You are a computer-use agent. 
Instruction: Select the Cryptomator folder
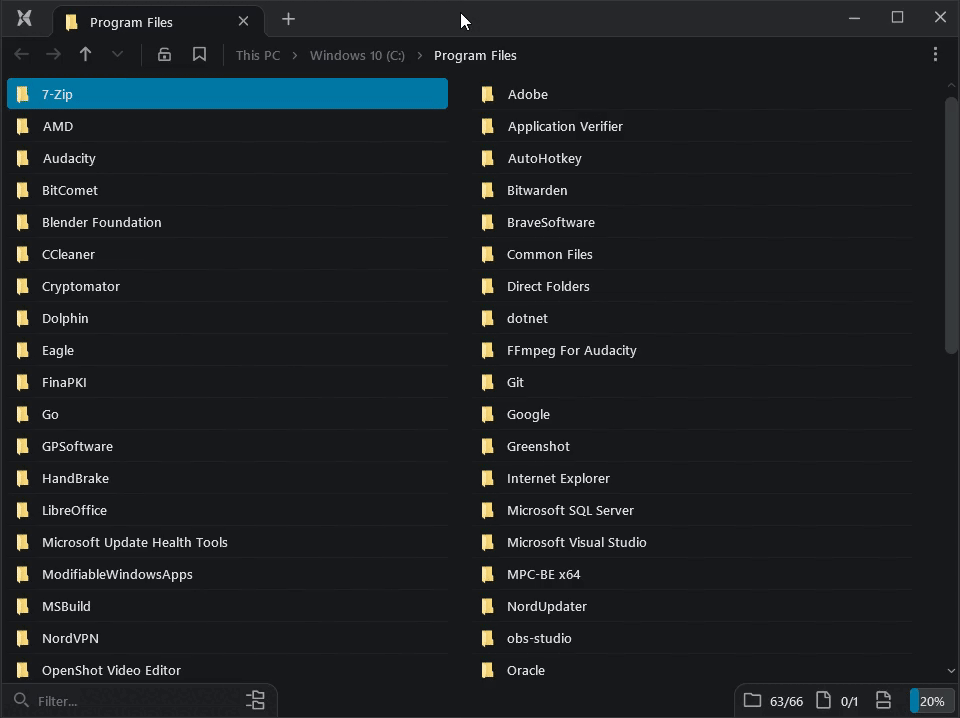click(227, 286)
